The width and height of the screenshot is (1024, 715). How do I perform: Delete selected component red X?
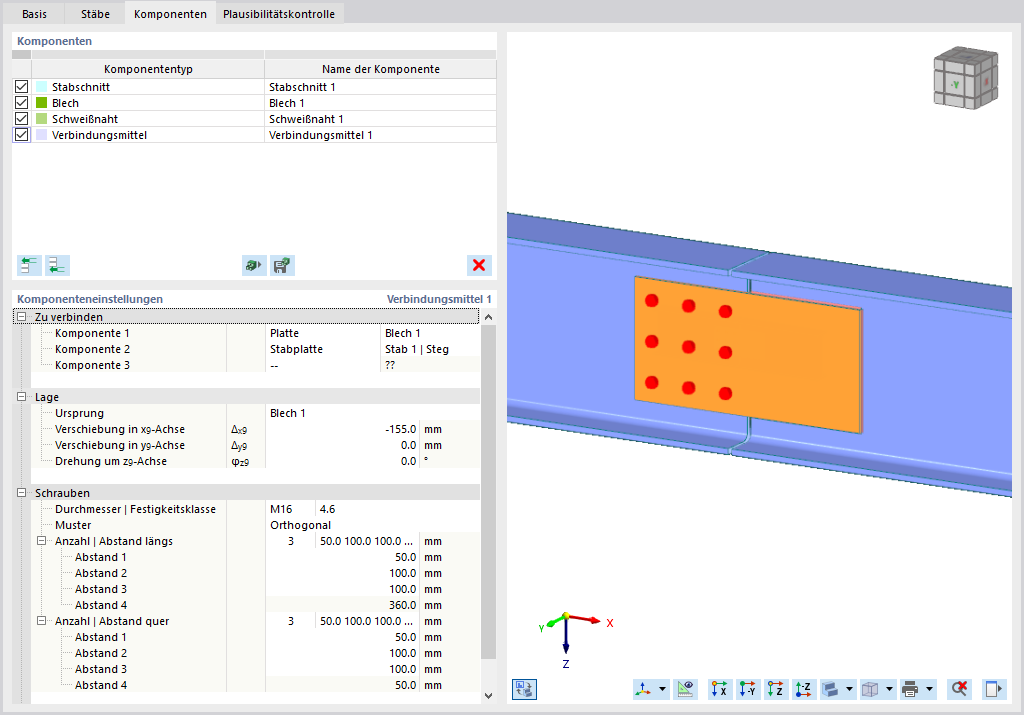coord(479,265)
